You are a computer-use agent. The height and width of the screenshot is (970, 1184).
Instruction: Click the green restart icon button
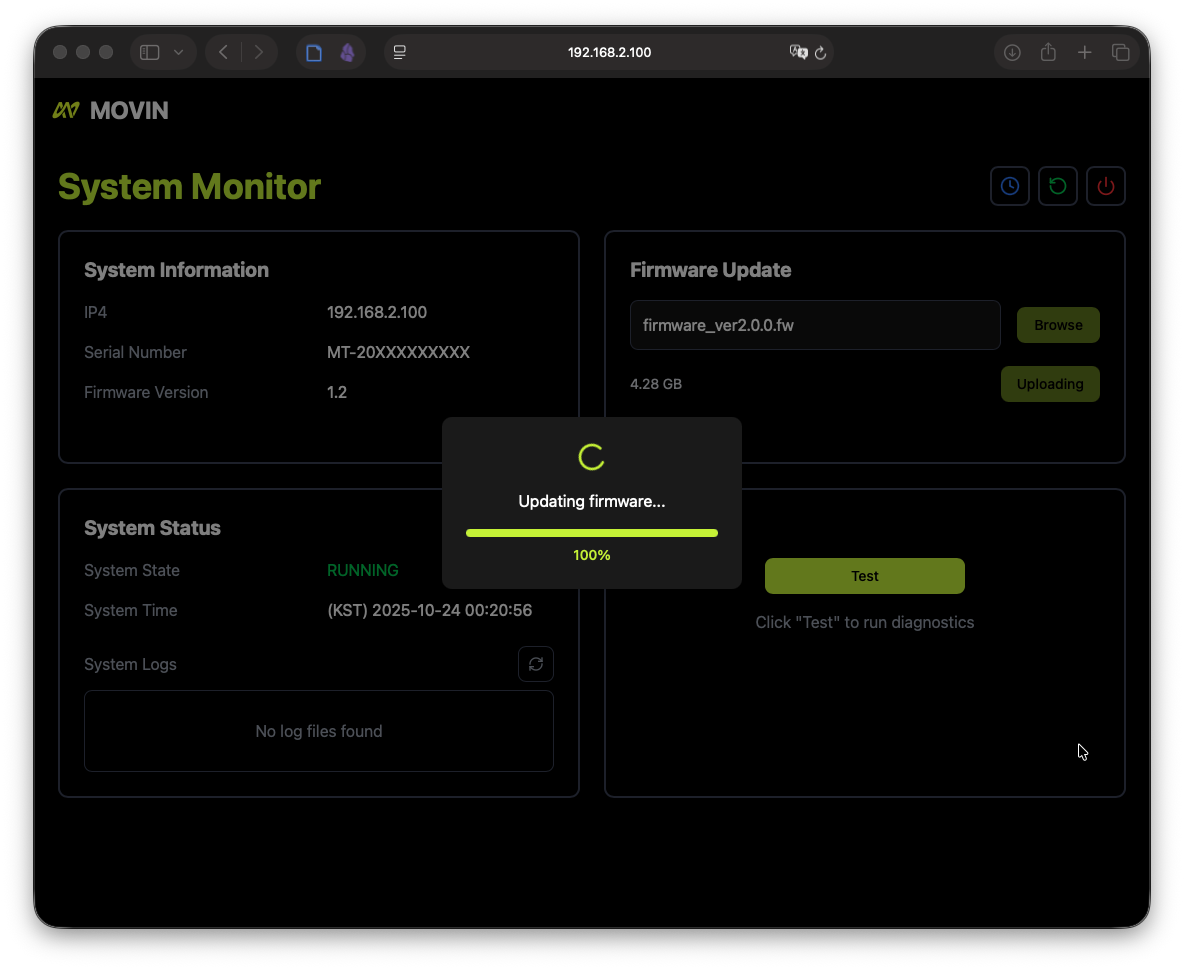pos(1058,186)
